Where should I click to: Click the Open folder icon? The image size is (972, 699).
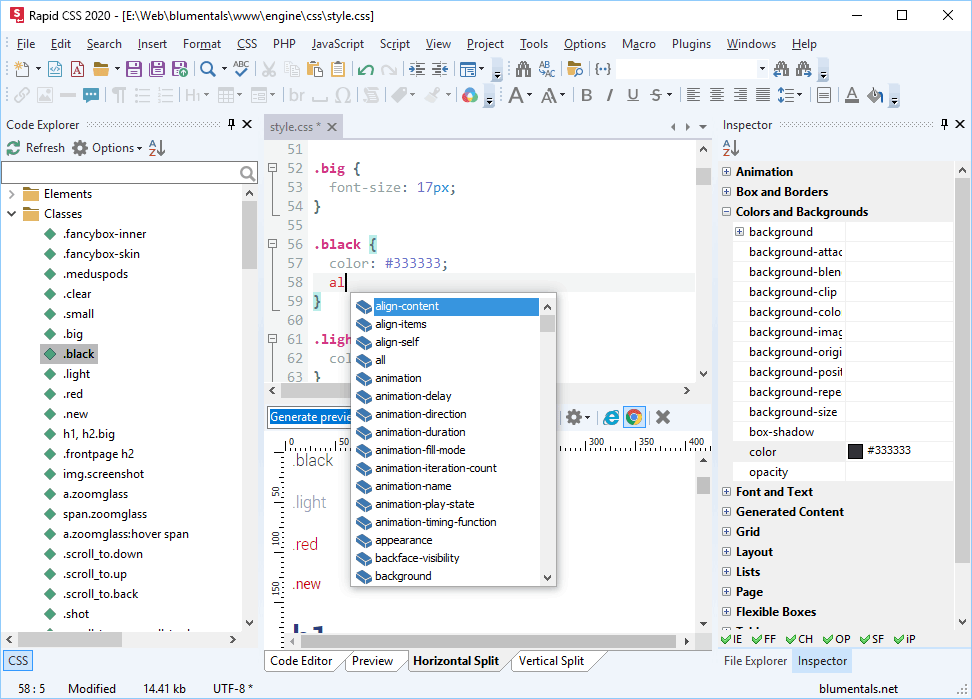pos(100,69)
